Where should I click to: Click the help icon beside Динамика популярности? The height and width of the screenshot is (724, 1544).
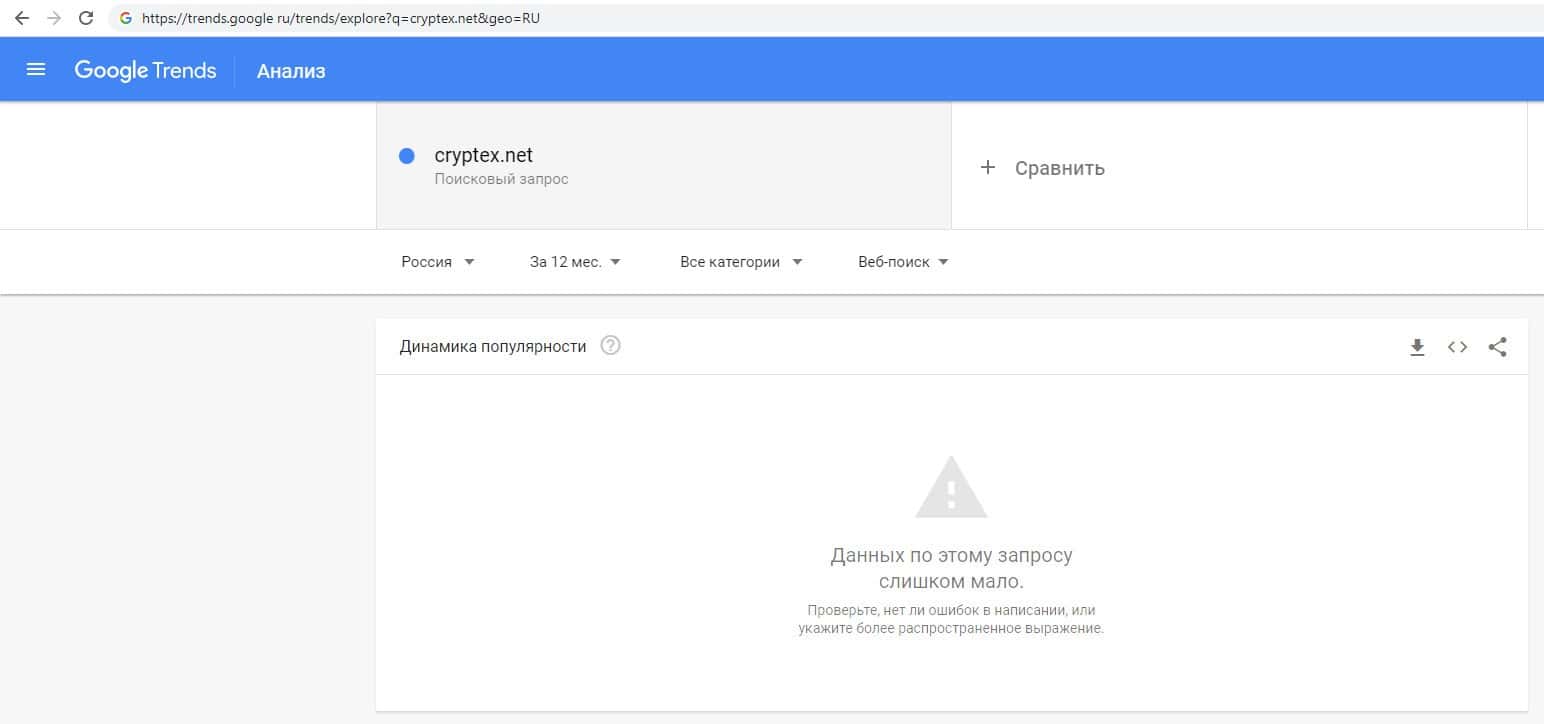click(610, 346)
